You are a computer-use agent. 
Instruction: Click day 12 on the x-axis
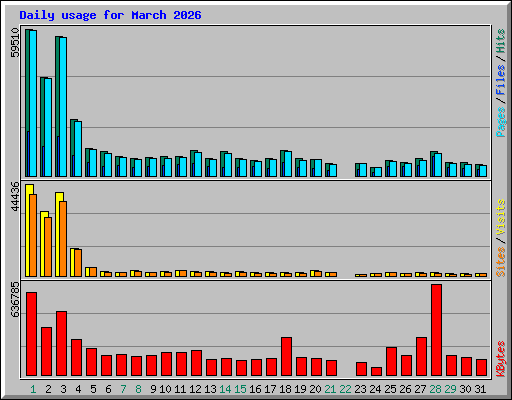(195, 389)
